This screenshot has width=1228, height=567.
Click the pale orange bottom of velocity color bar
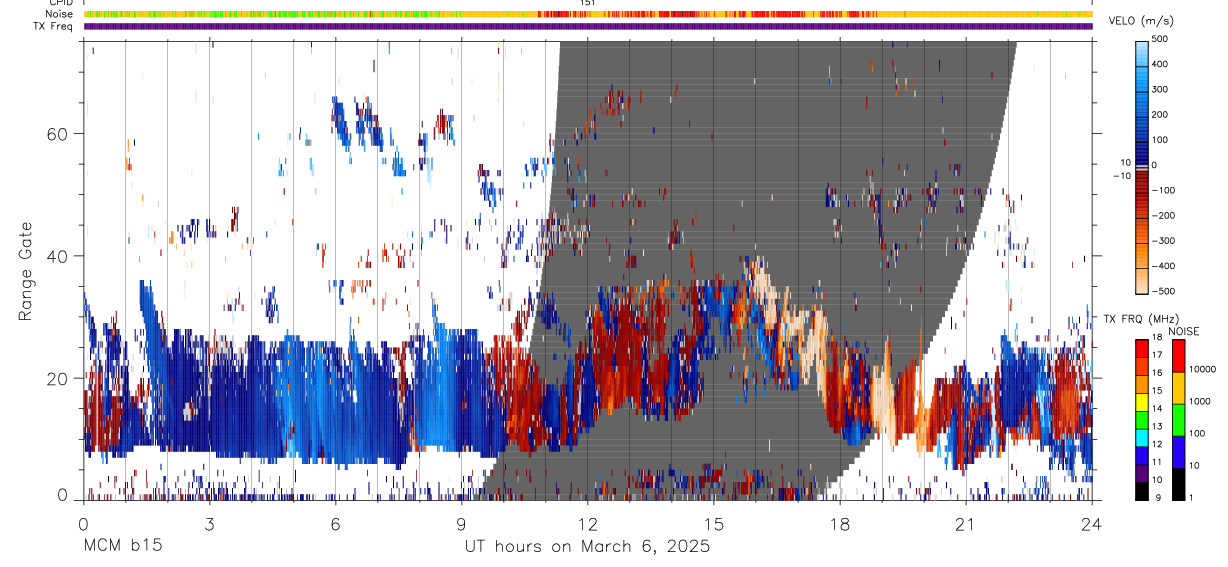[1142, 280]
